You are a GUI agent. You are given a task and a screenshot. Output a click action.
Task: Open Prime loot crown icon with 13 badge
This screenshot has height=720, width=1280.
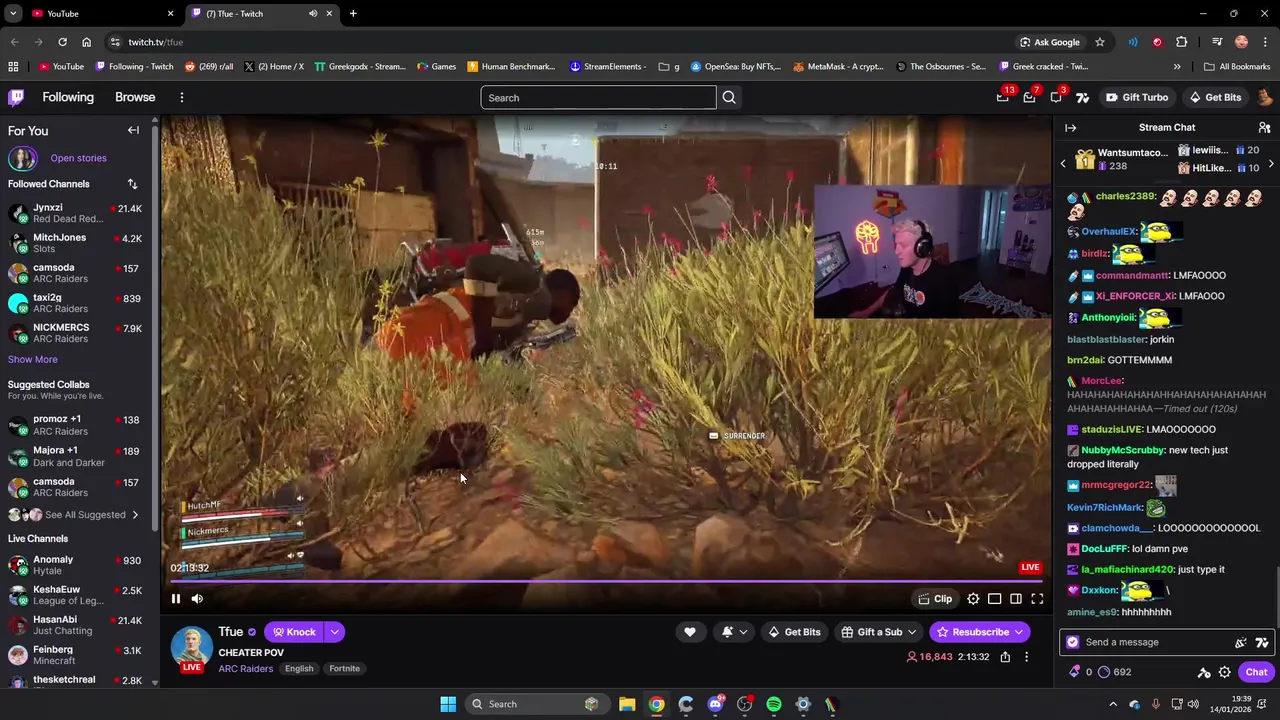click(1003, 97)
